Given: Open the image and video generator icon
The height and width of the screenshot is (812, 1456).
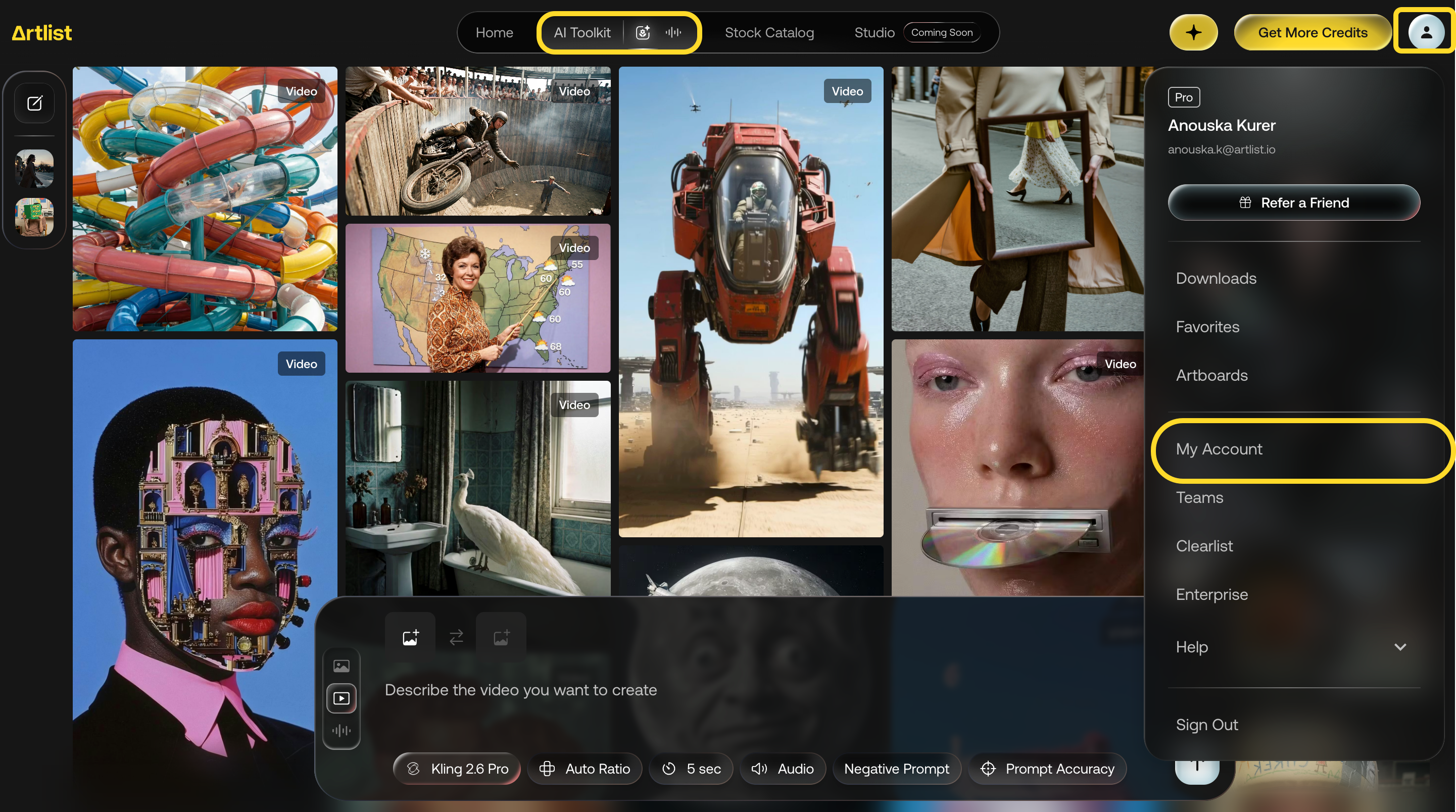Looking at the screenshot, I should click(x=643, y=33).
